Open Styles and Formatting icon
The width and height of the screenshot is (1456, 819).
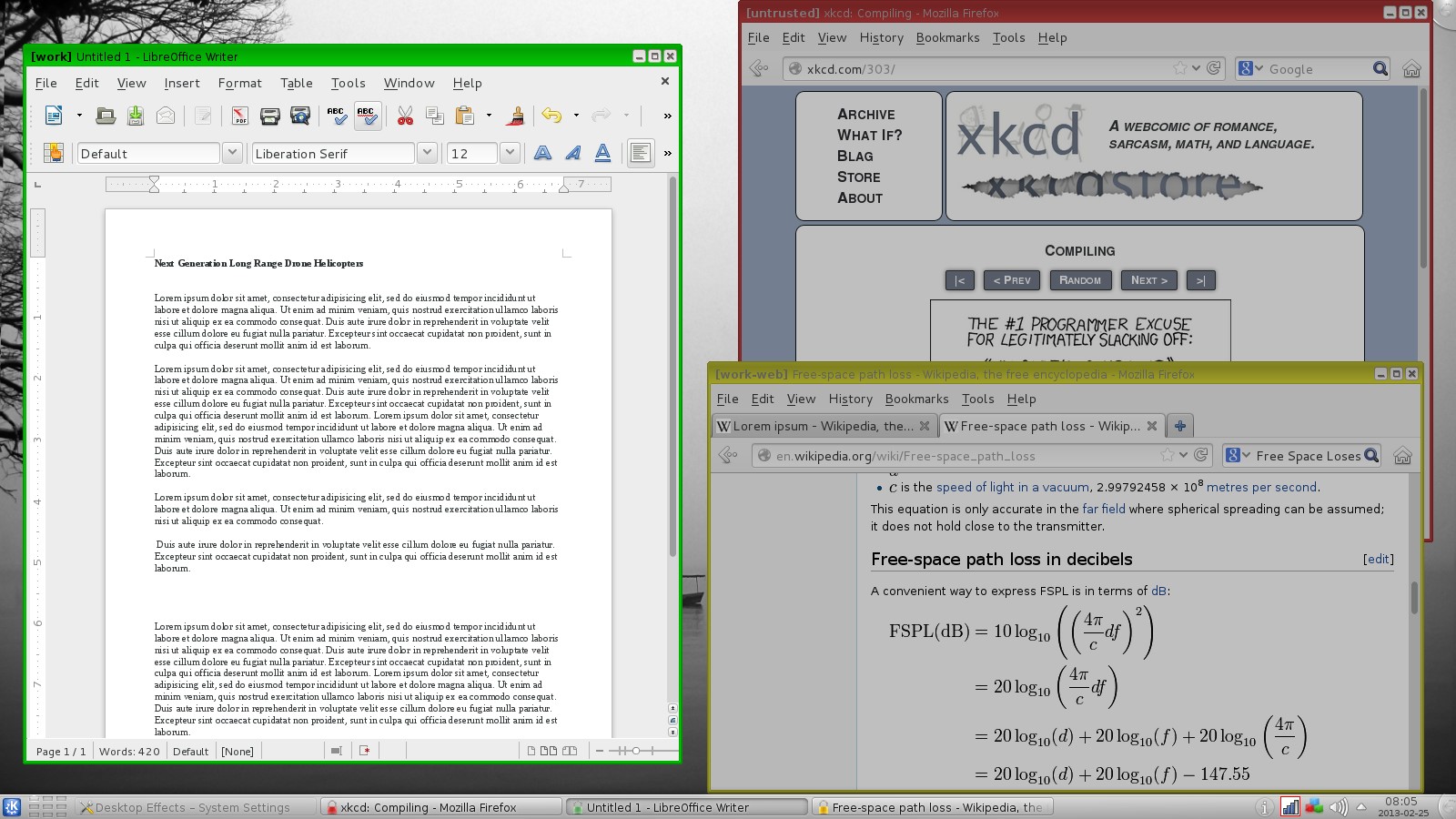(53, 153)
